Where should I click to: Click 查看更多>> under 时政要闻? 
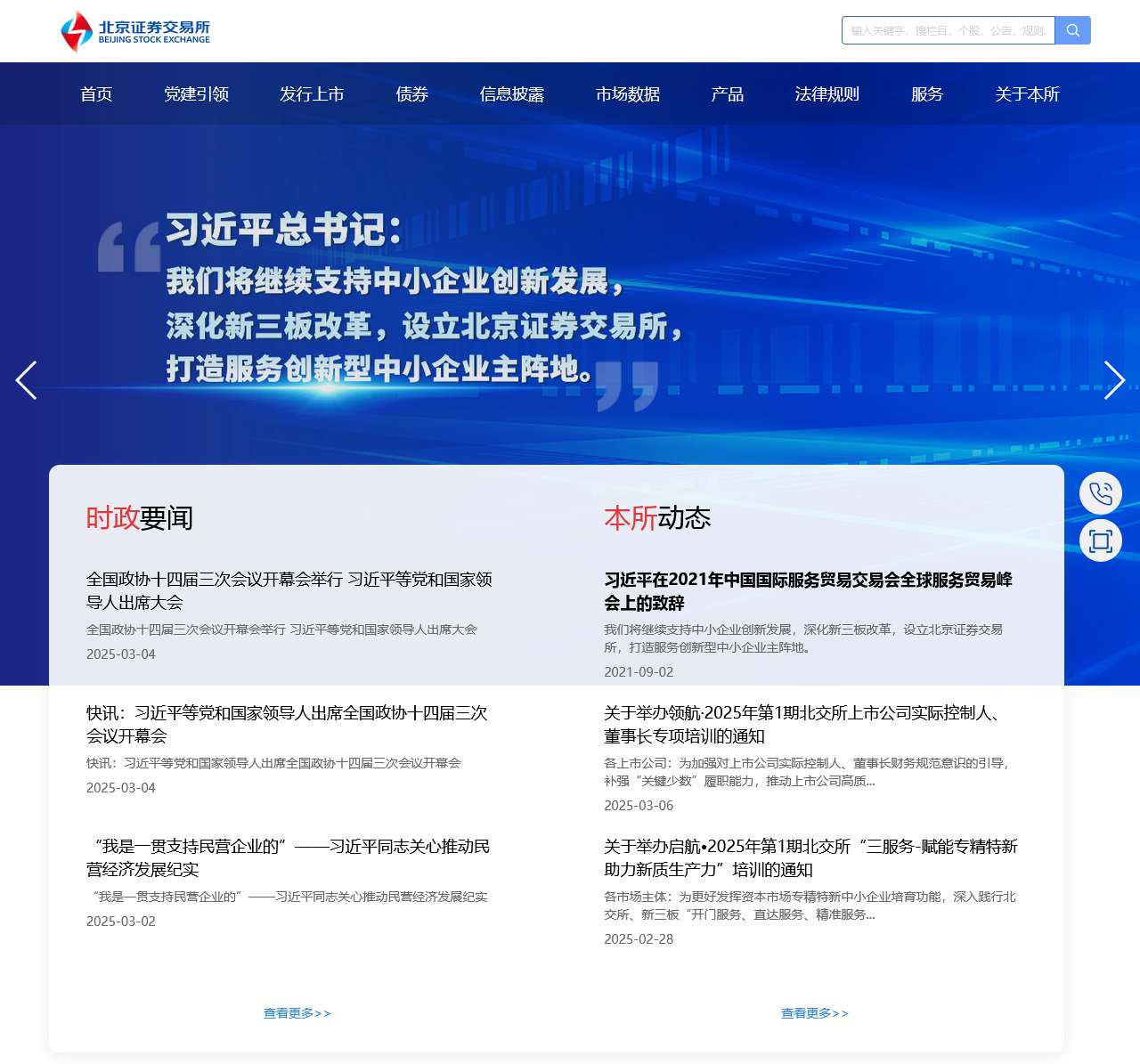pos(297,1013)
